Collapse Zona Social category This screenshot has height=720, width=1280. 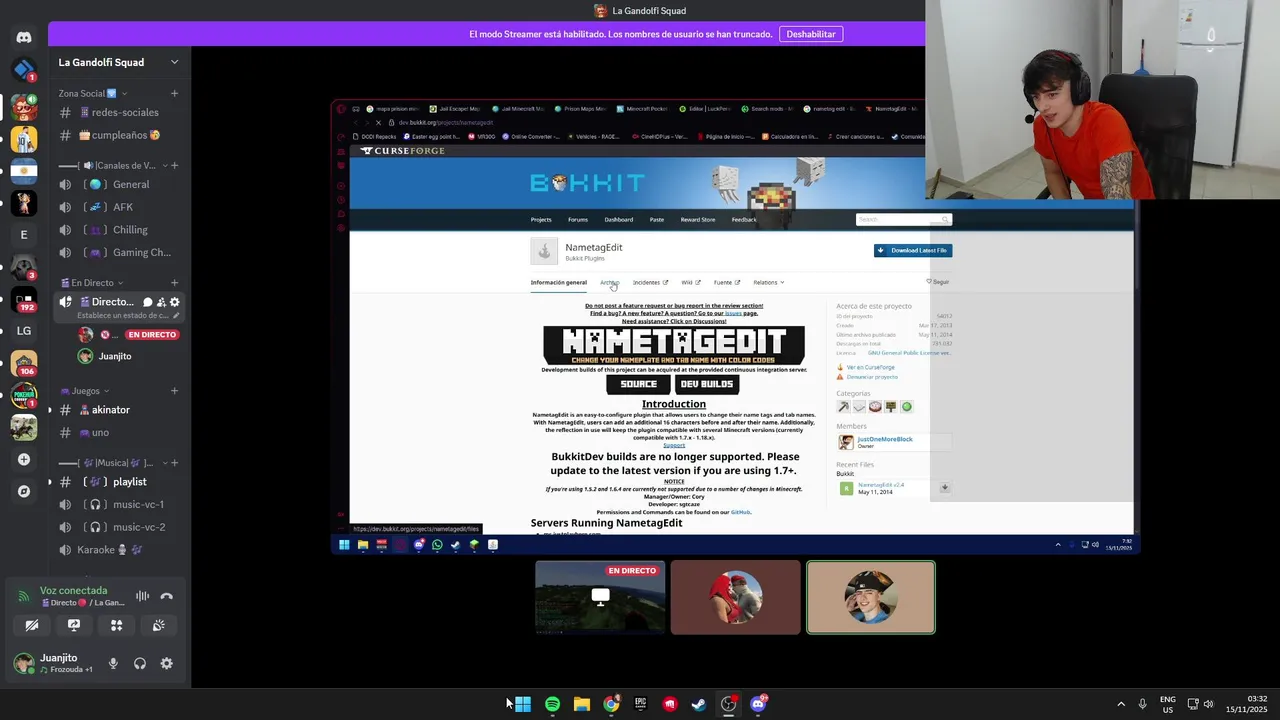(x=92, y=93)
